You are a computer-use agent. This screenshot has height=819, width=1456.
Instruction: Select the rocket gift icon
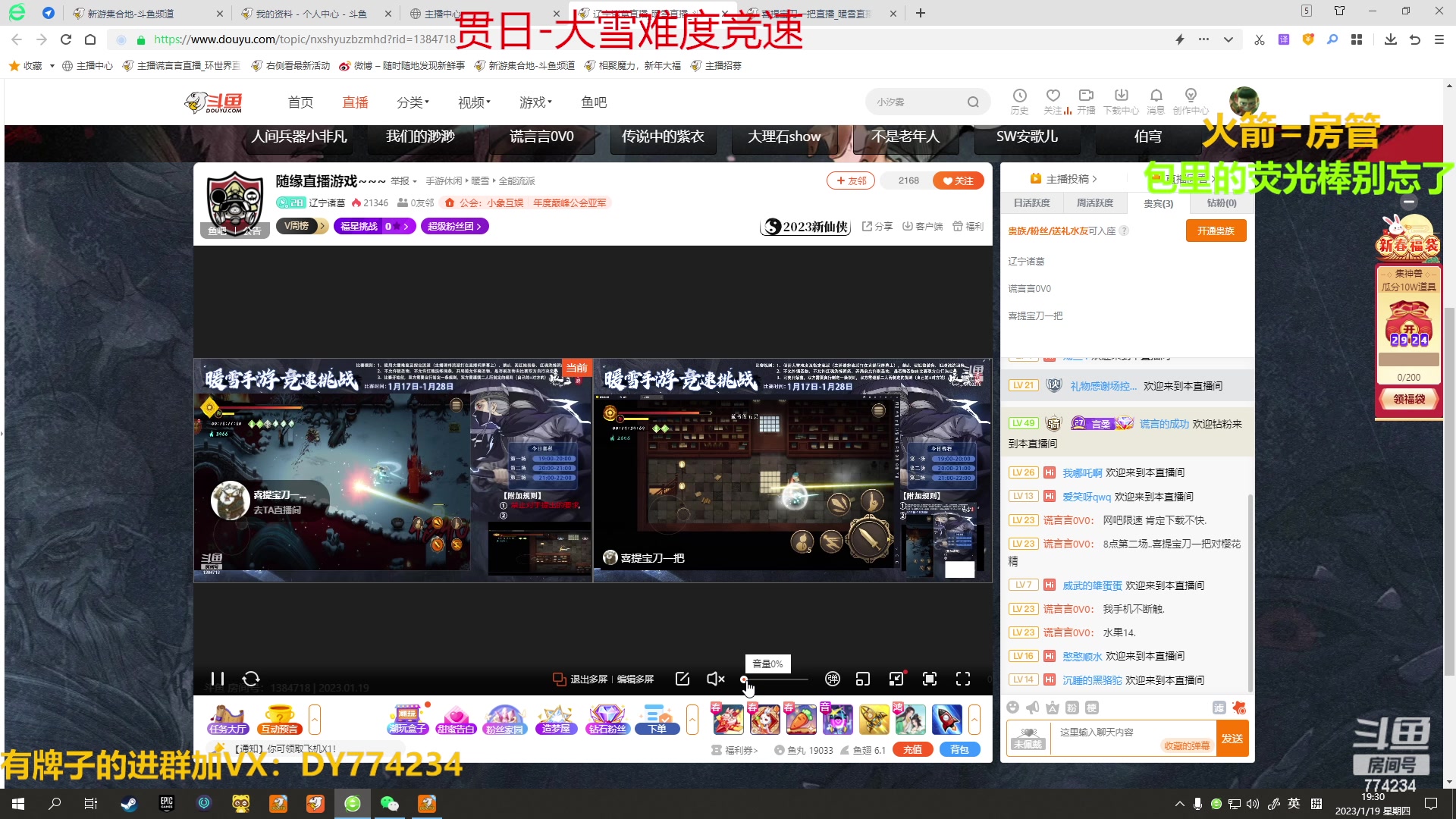coord(946,720)
